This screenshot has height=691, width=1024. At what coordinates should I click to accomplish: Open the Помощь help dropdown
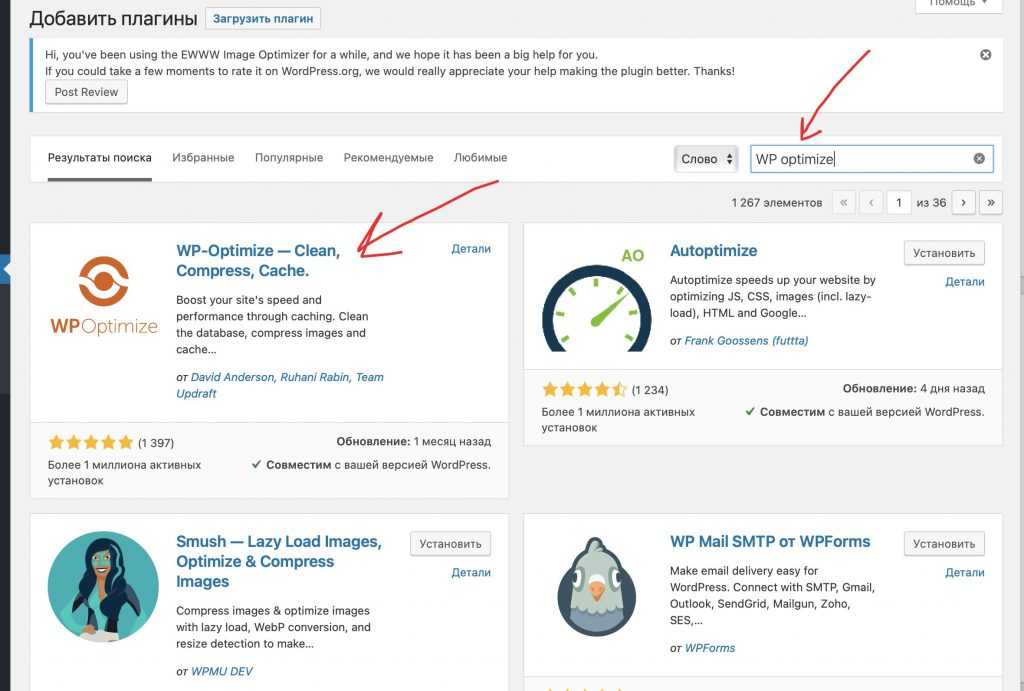click(x=957, y=4)
